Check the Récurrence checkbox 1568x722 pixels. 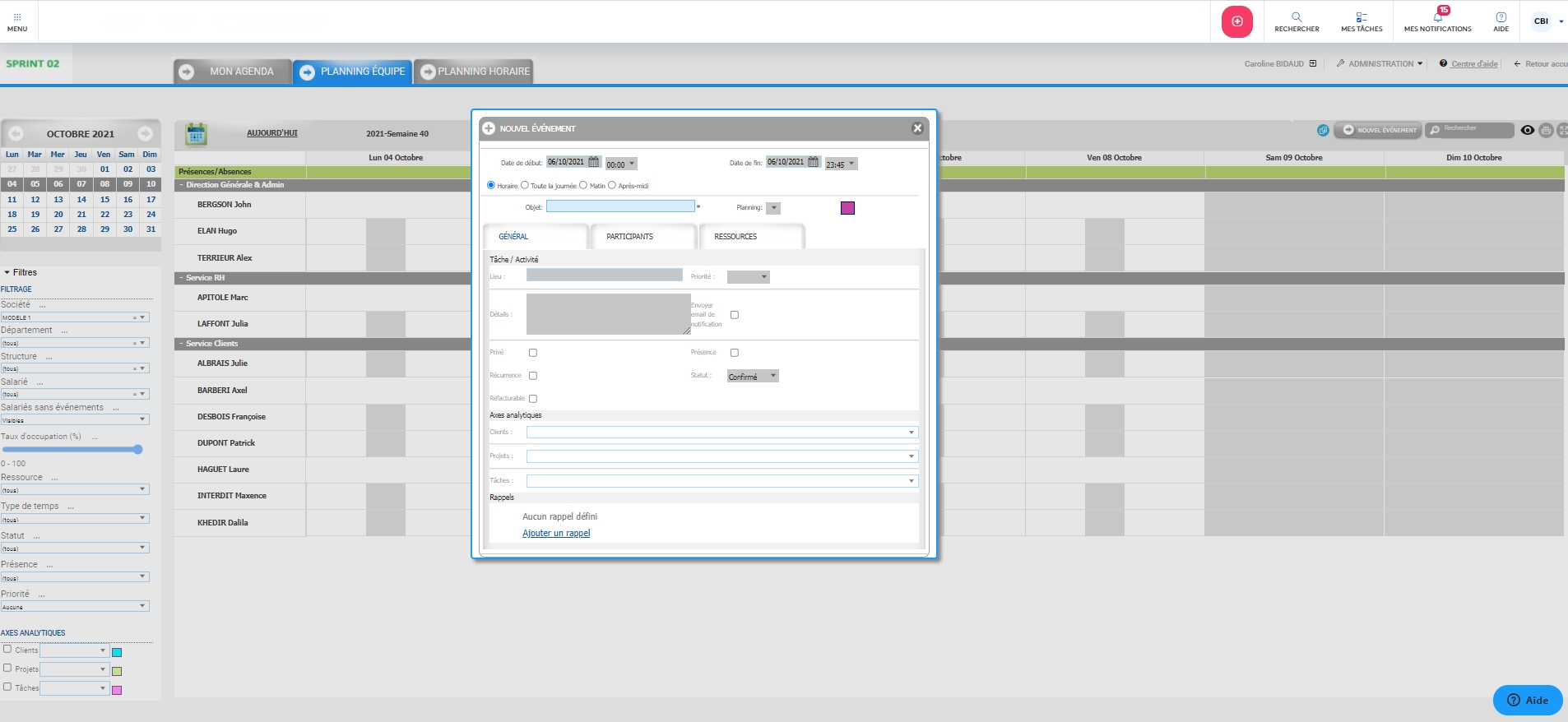coord(533,376)
